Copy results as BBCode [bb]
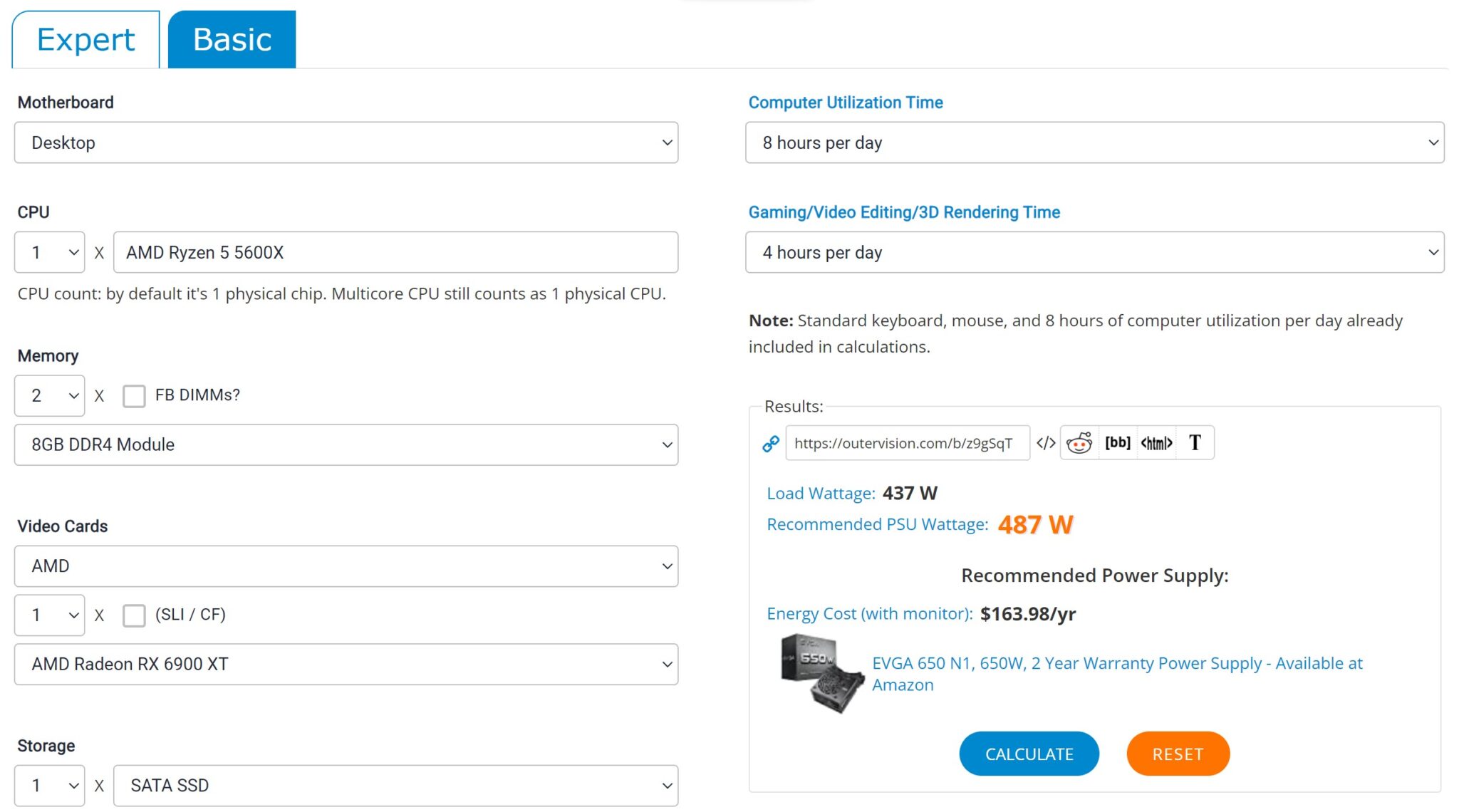This screenshot has width=1459, height=812. (1118, 443)
